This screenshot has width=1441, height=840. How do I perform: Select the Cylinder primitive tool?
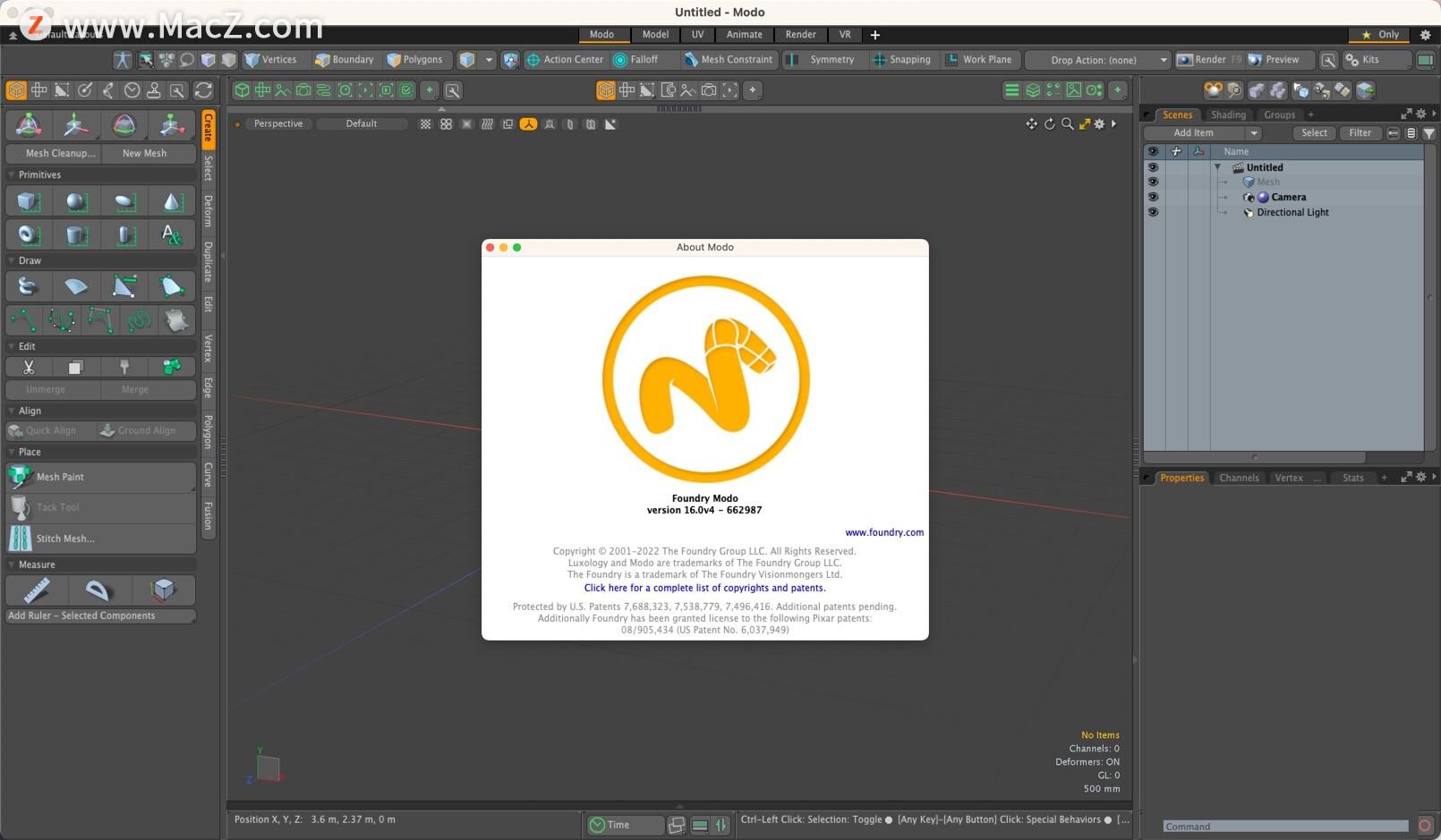point(77,234)
